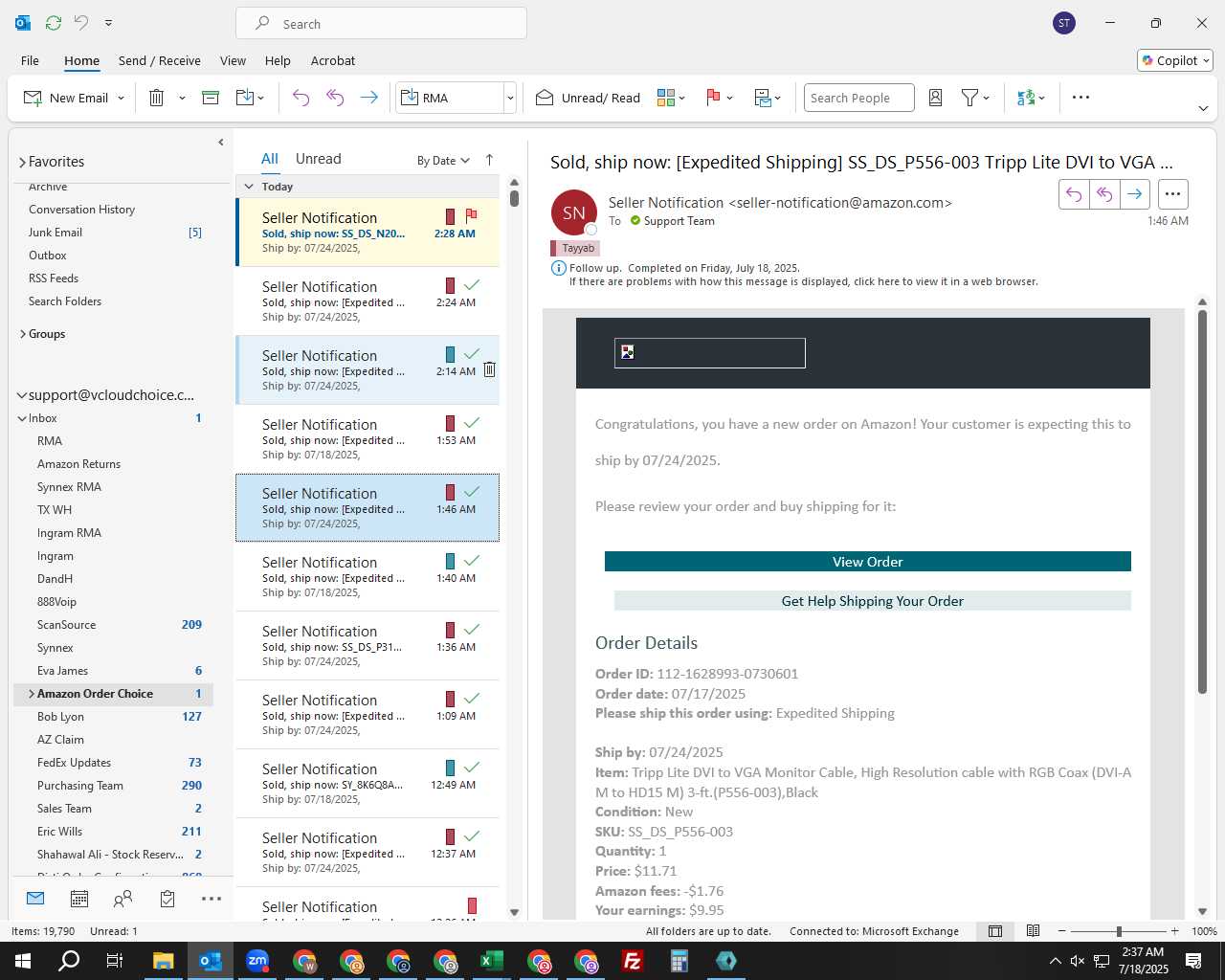Toggle completed checkmark on 1:40 AM message
1225x980 pixels.
click(x=472, y=561)
